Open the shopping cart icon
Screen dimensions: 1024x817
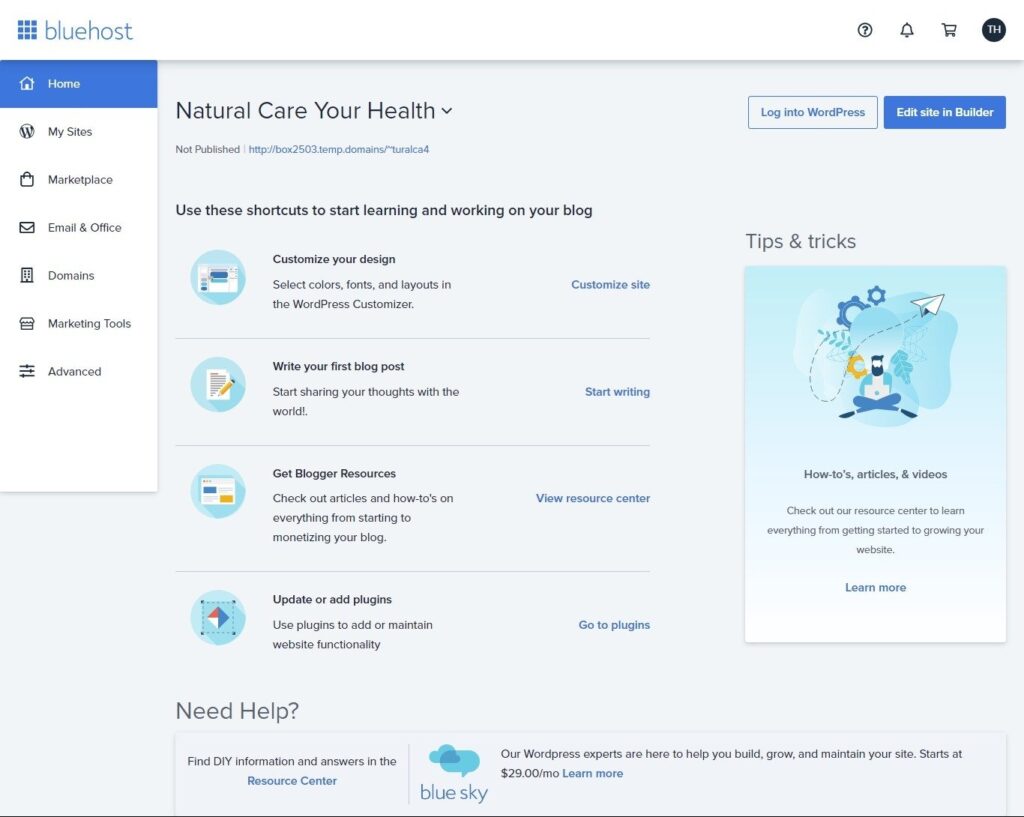click(x=949, y=30)
